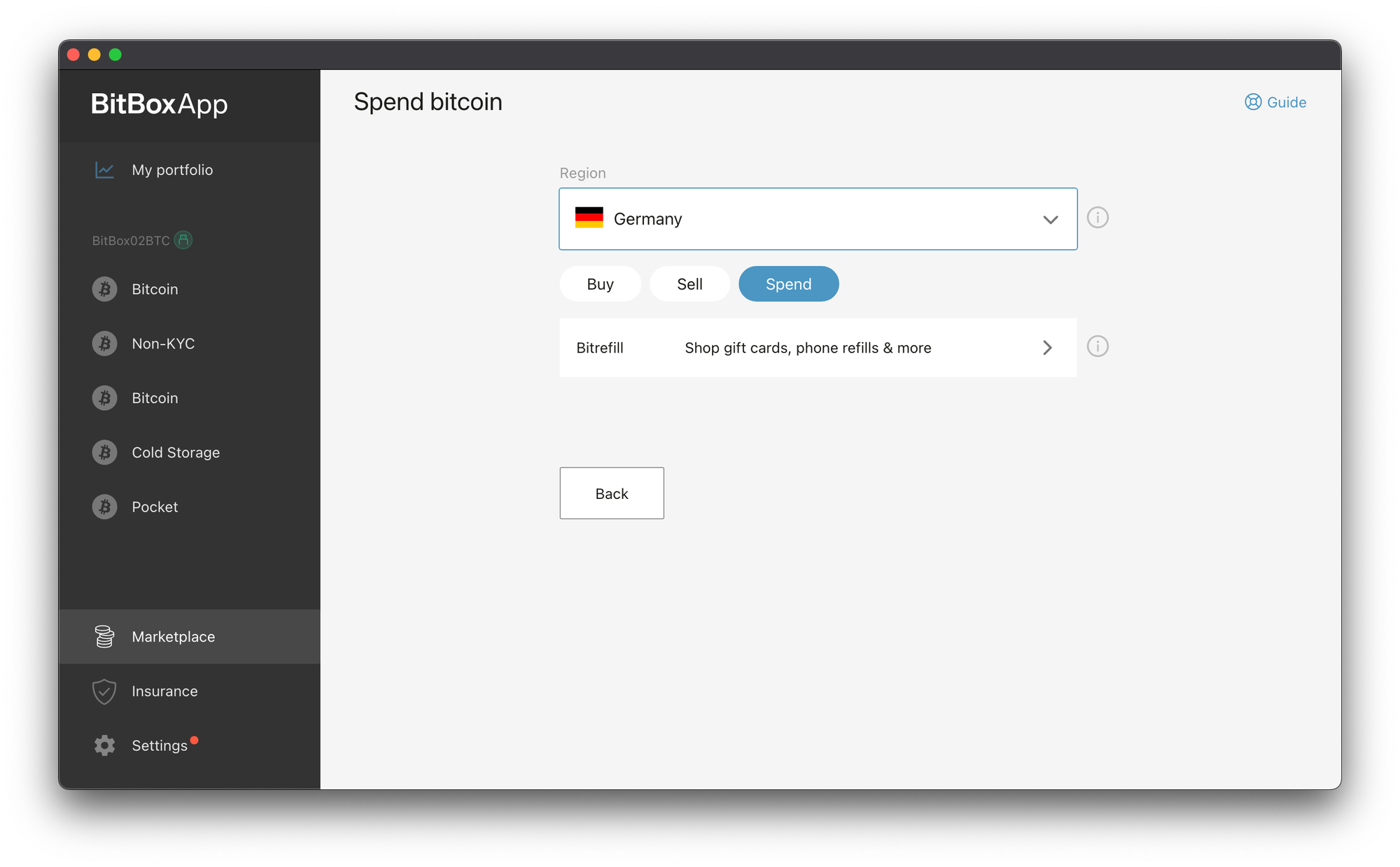Click the info icon next to Region dropdown
The image size is (1400, 867).
(x=1098, y=218)
